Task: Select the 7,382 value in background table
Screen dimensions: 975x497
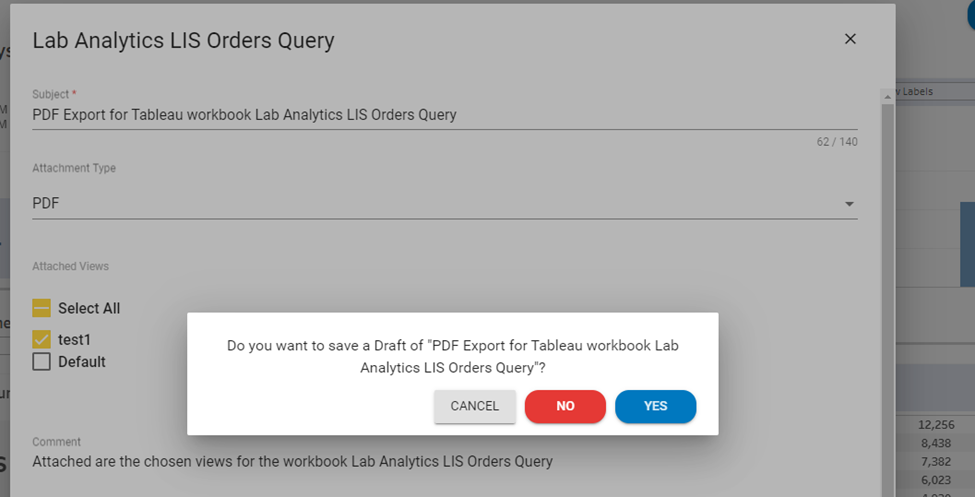Action: click(x=938, y=460)
